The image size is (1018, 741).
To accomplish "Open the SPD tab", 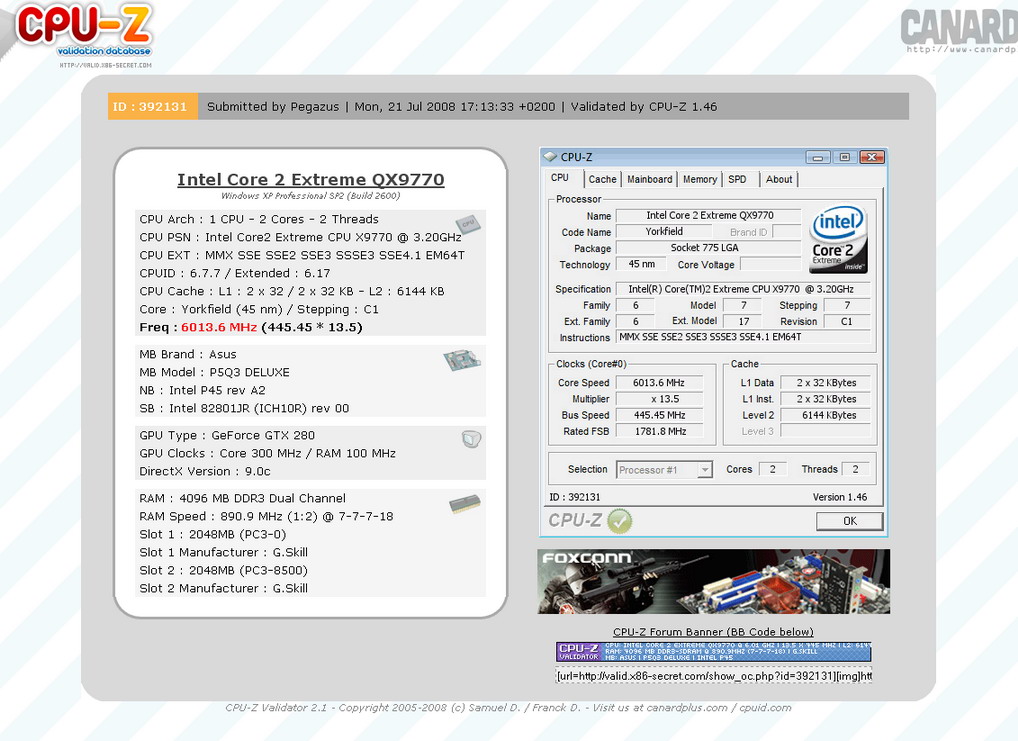I will pyautogui.click(x=737, y=179).
